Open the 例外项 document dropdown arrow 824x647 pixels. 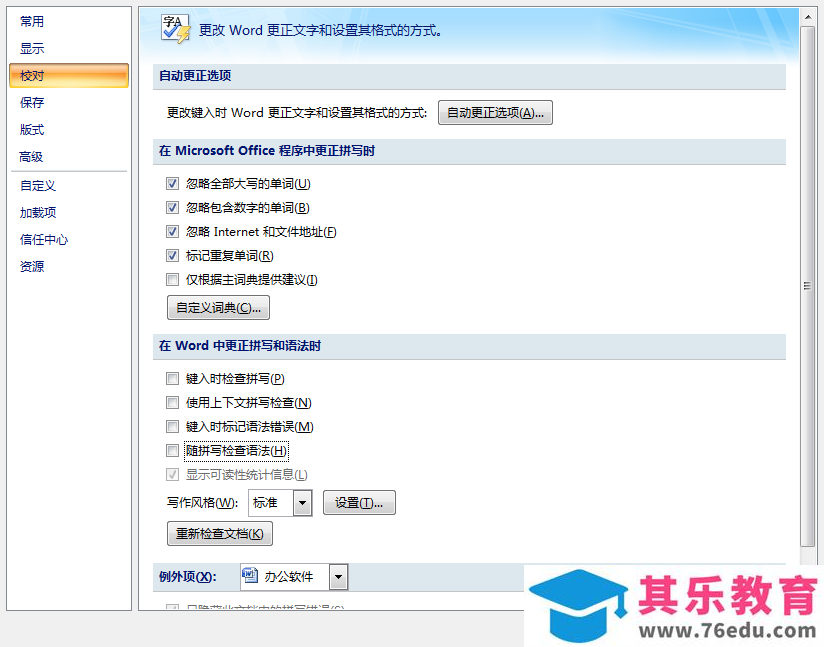click(x=338, y=577)
